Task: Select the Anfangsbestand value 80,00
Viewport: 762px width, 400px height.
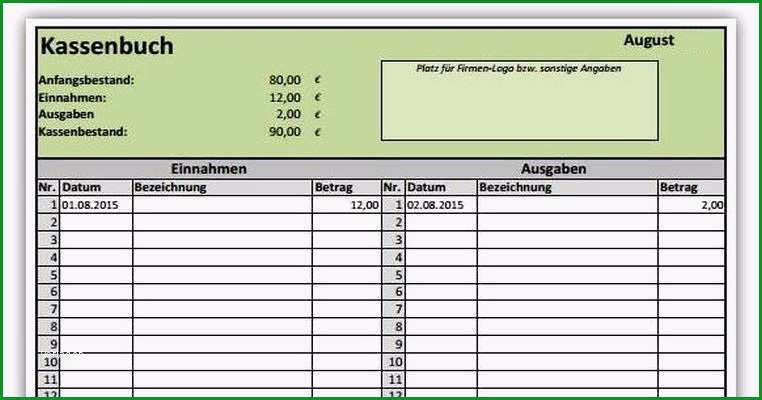Action: [285, 80]
